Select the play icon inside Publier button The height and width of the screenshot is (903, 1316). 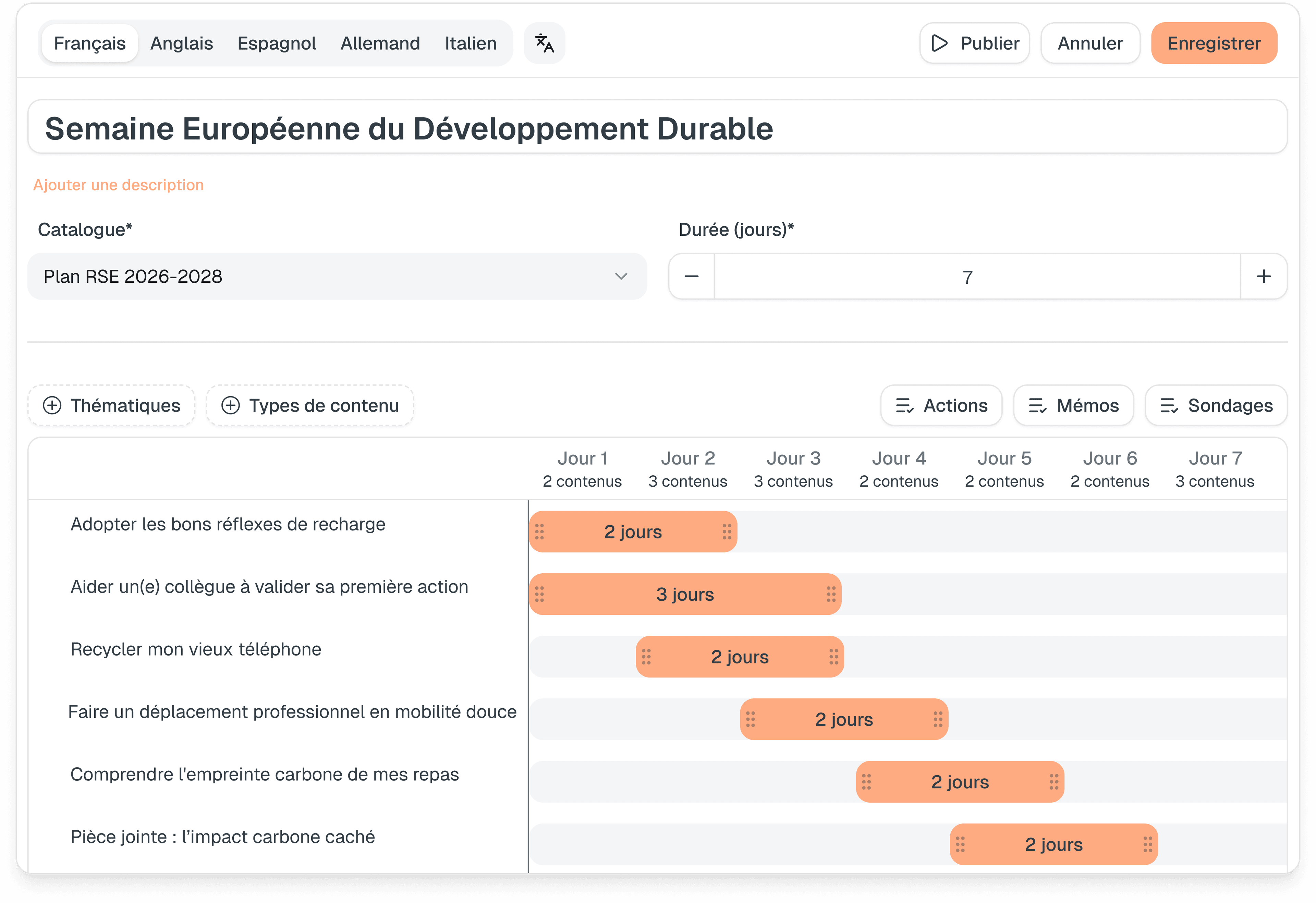[x=940, y=42]
